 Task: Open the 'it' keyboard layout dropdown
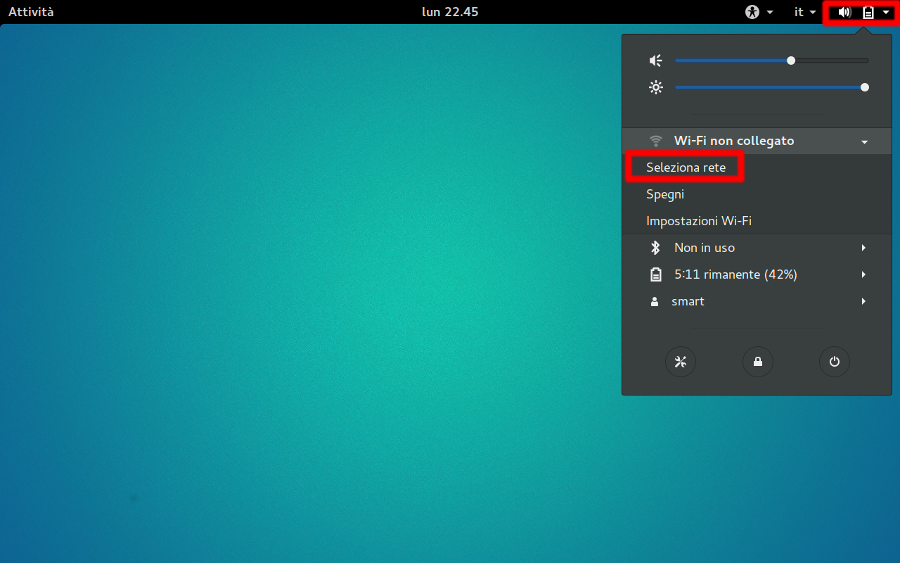click(804, 12)
